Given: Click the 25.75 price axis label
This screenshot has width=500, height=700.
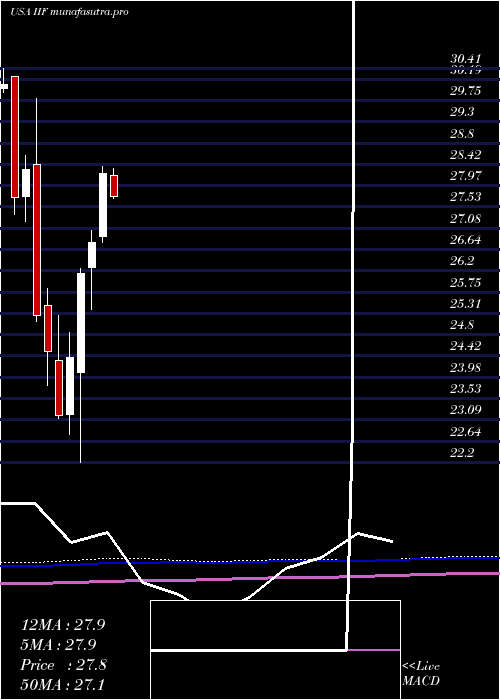Looking at the screenshot, I should 466,283.
